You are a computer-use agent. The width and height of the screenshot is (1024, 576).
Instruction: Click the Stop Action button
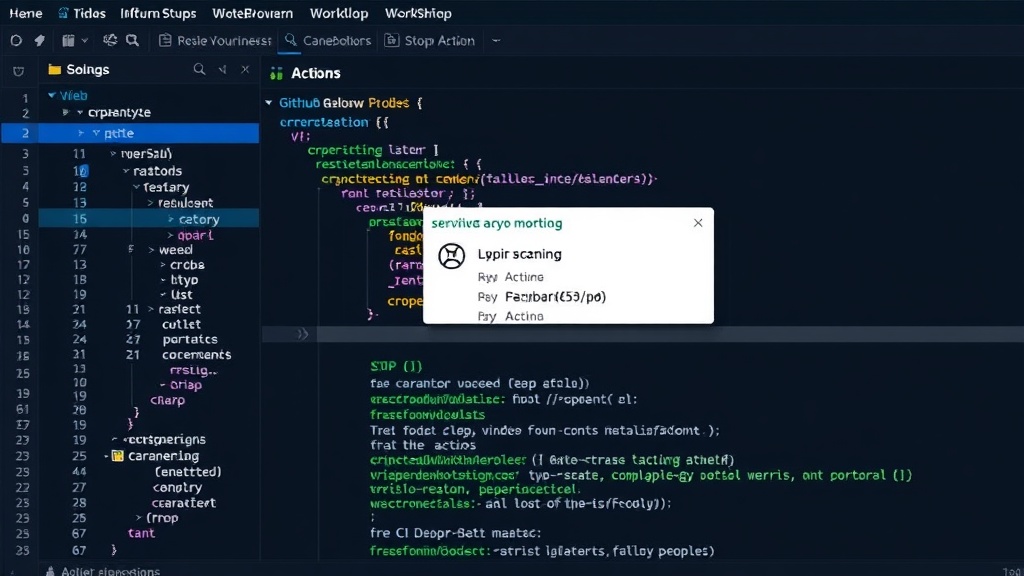click(430, 40)
